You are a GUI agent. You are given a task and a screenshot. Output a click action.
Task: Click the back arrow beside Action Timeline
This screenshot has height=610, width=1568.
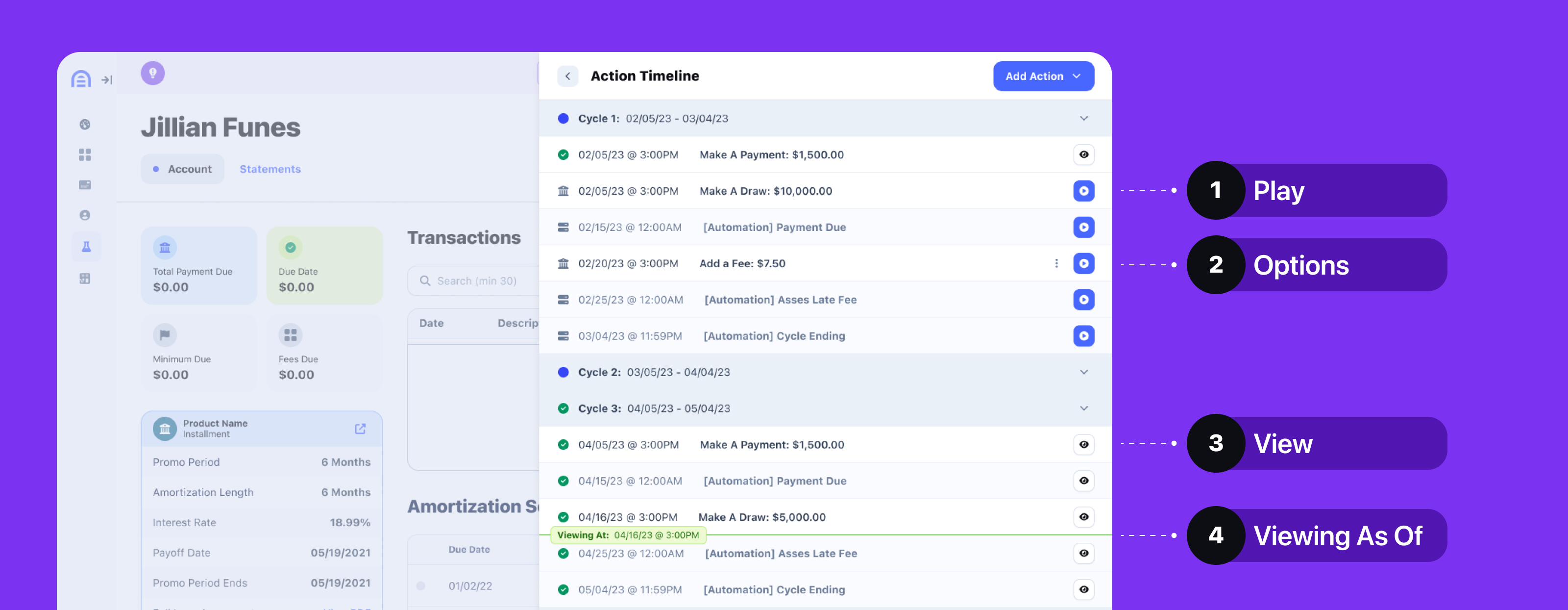pos(567,76)
